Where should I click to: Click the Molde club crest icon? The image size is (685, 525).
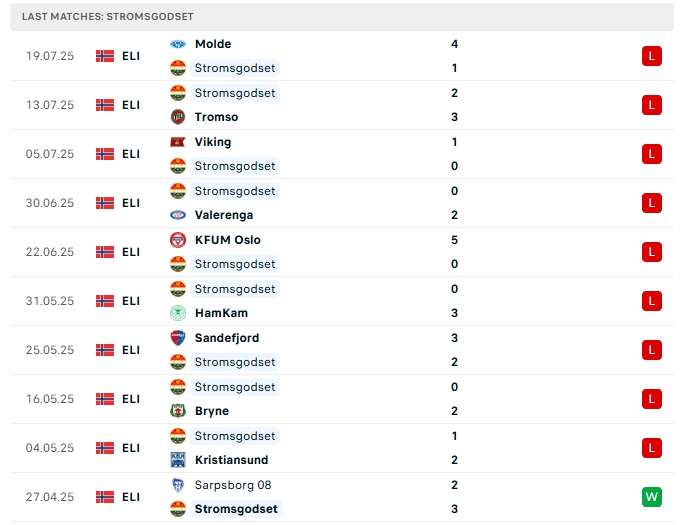[178, 44]
